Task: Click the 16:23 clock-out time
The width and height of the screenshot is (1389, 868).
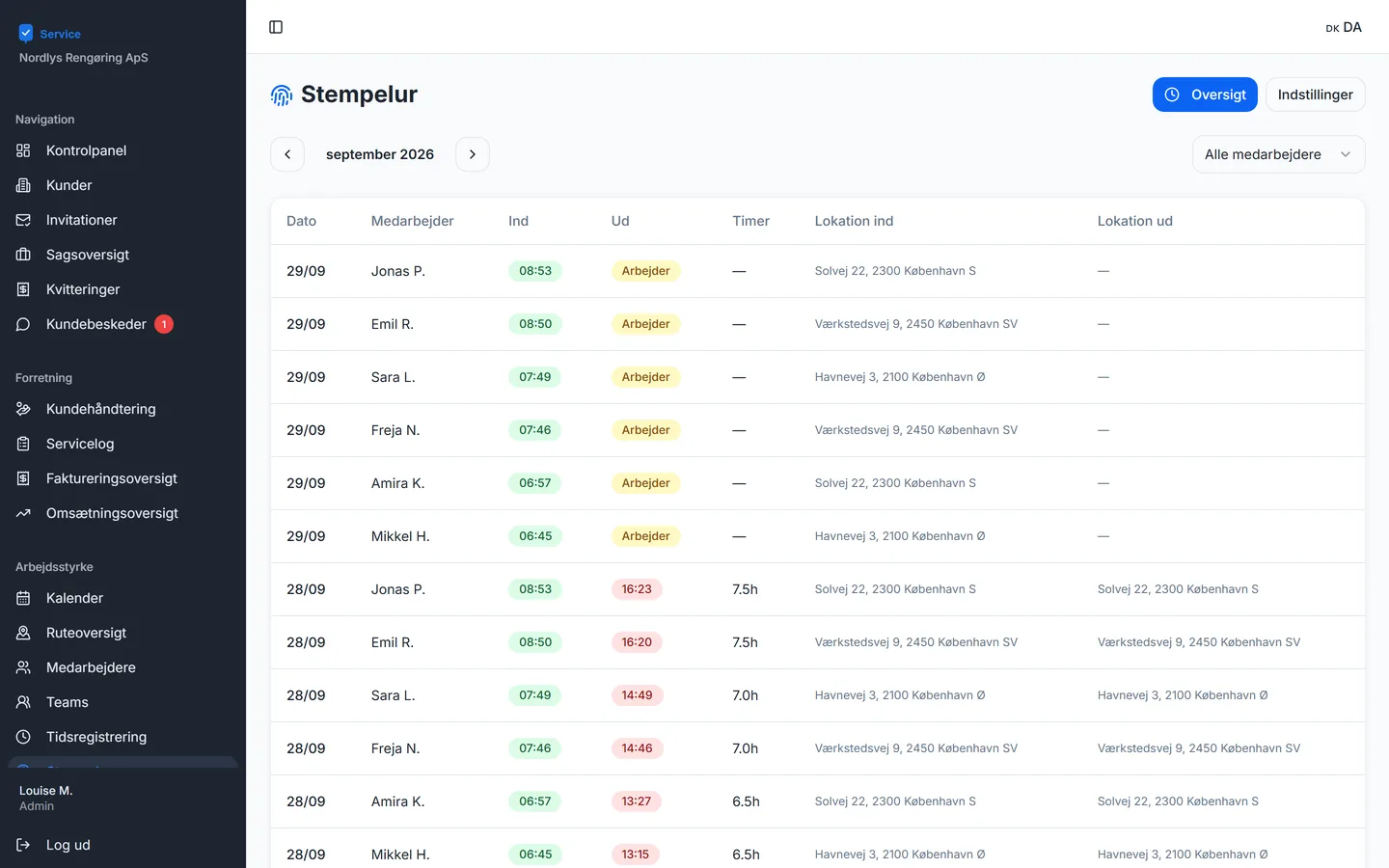Action: (637, 589)
